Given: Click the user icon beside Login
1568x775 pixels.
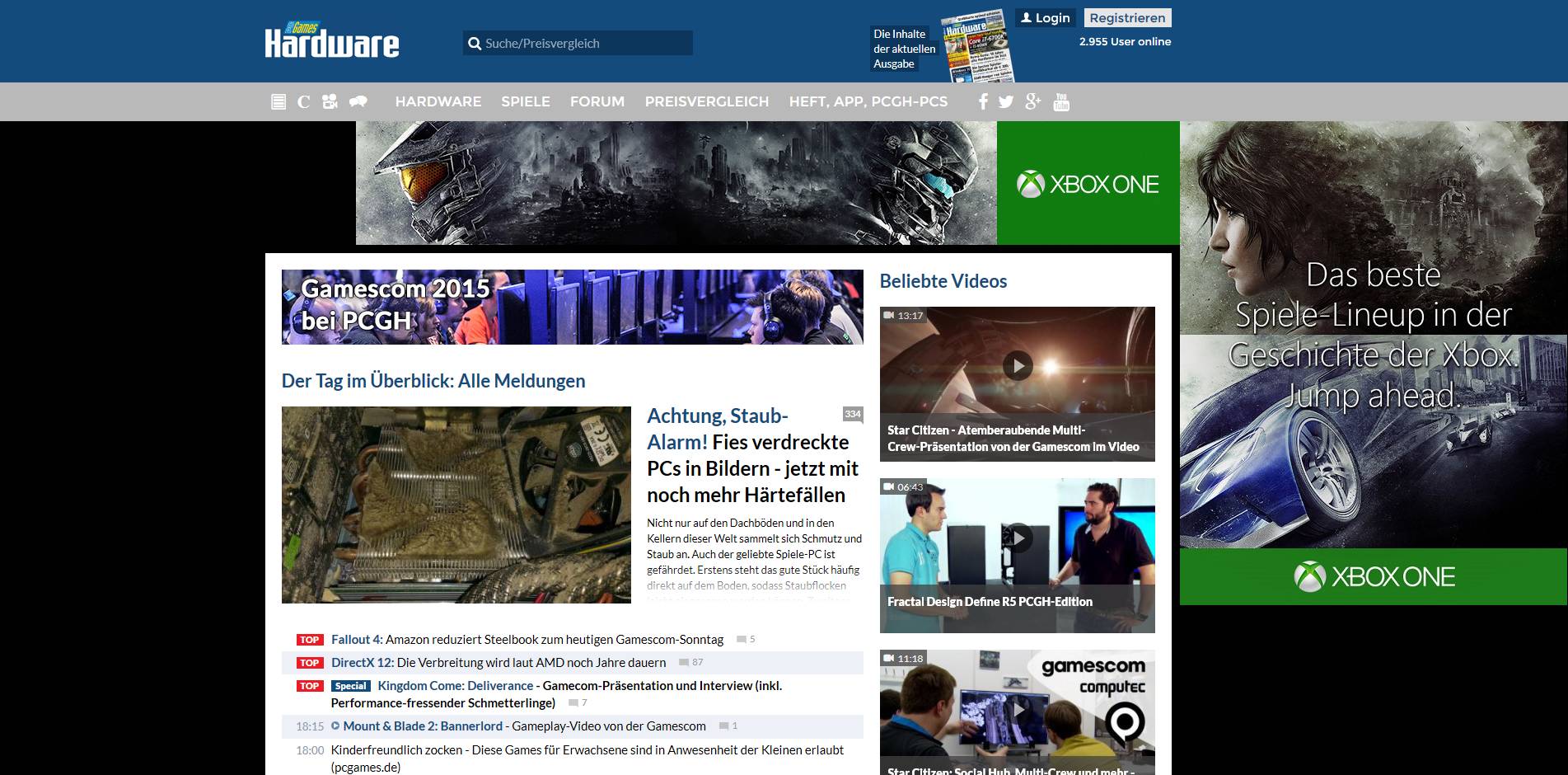Looking at the screenshot, I should (x=1026, y=17).
